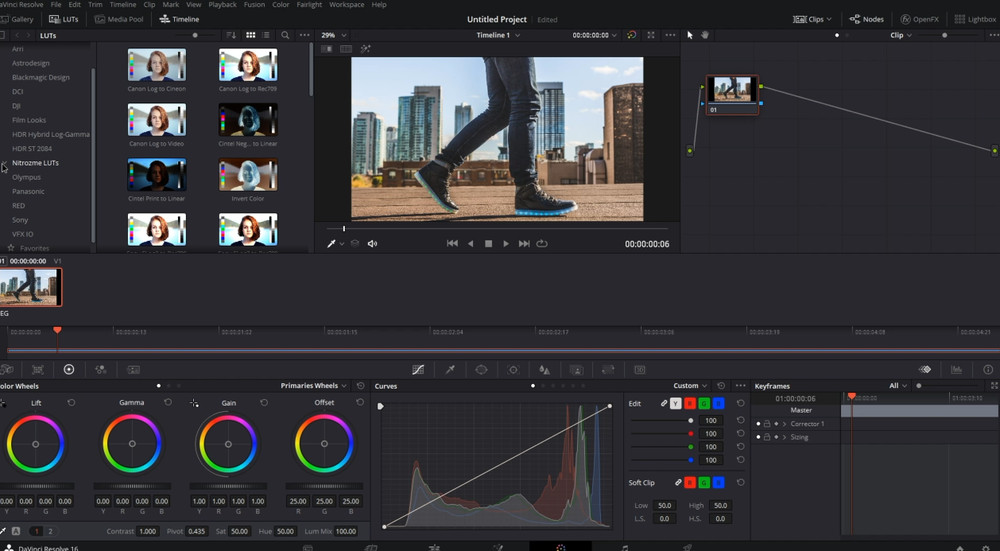Select the Qualifier eyedropper palette icon
Screen dimensions: 1000x551
(x=450, y=369)
